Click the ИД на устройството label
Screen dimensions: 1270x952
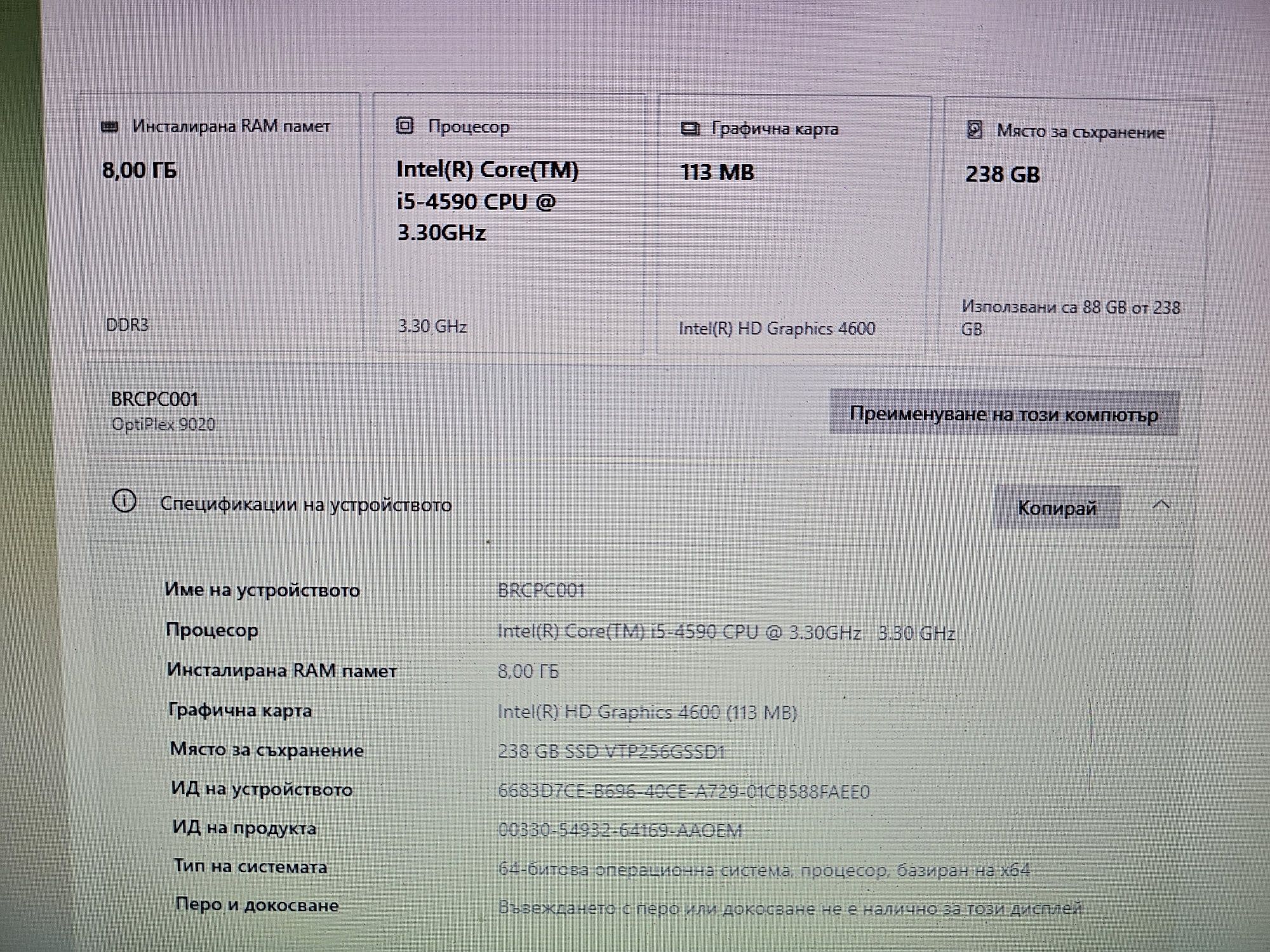coord(262,790)
